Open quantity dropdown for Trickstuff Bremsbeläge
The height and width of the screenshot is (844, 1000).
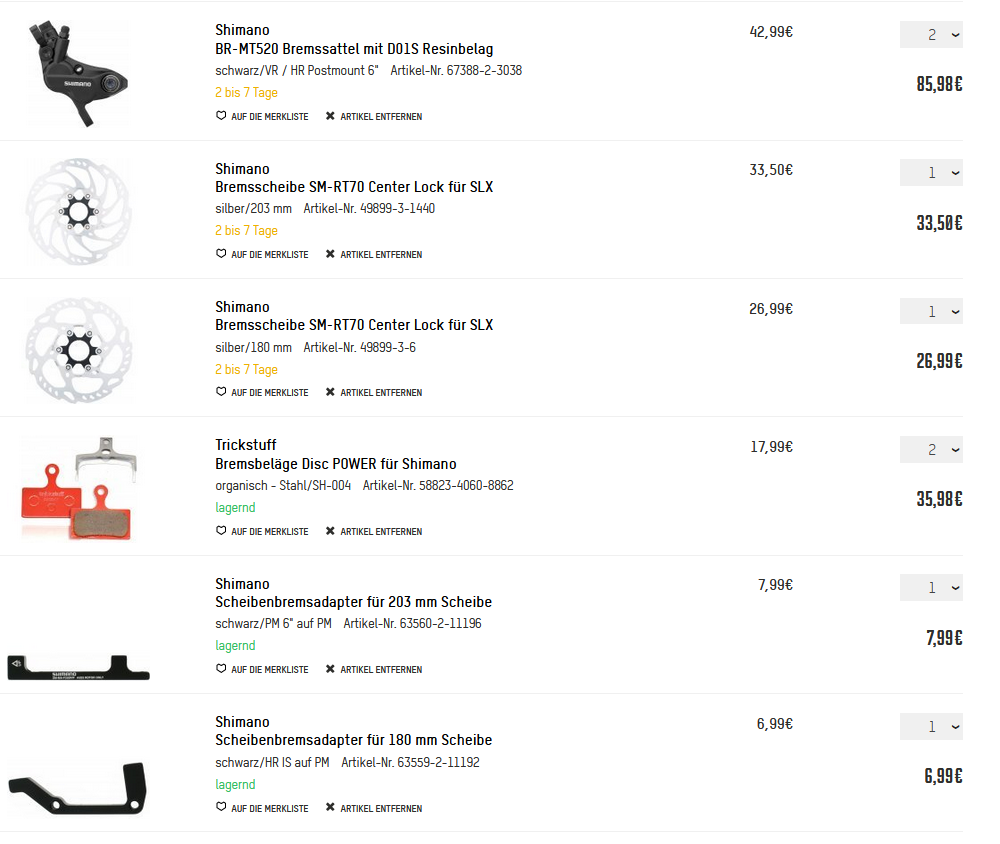pos(931,450)
